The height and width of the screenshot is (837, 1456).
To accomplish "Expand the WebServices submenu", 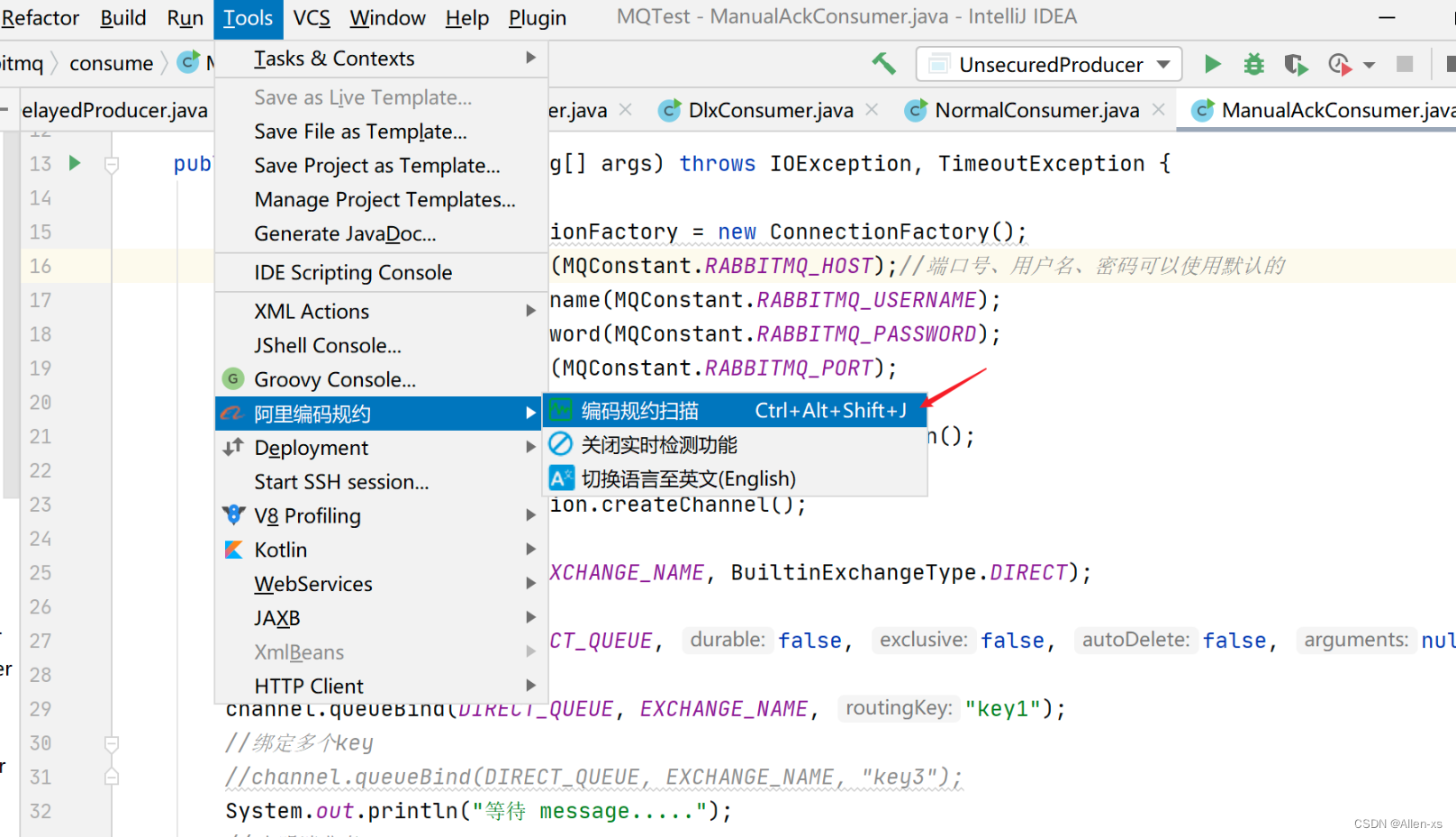I will coord(381,585).
